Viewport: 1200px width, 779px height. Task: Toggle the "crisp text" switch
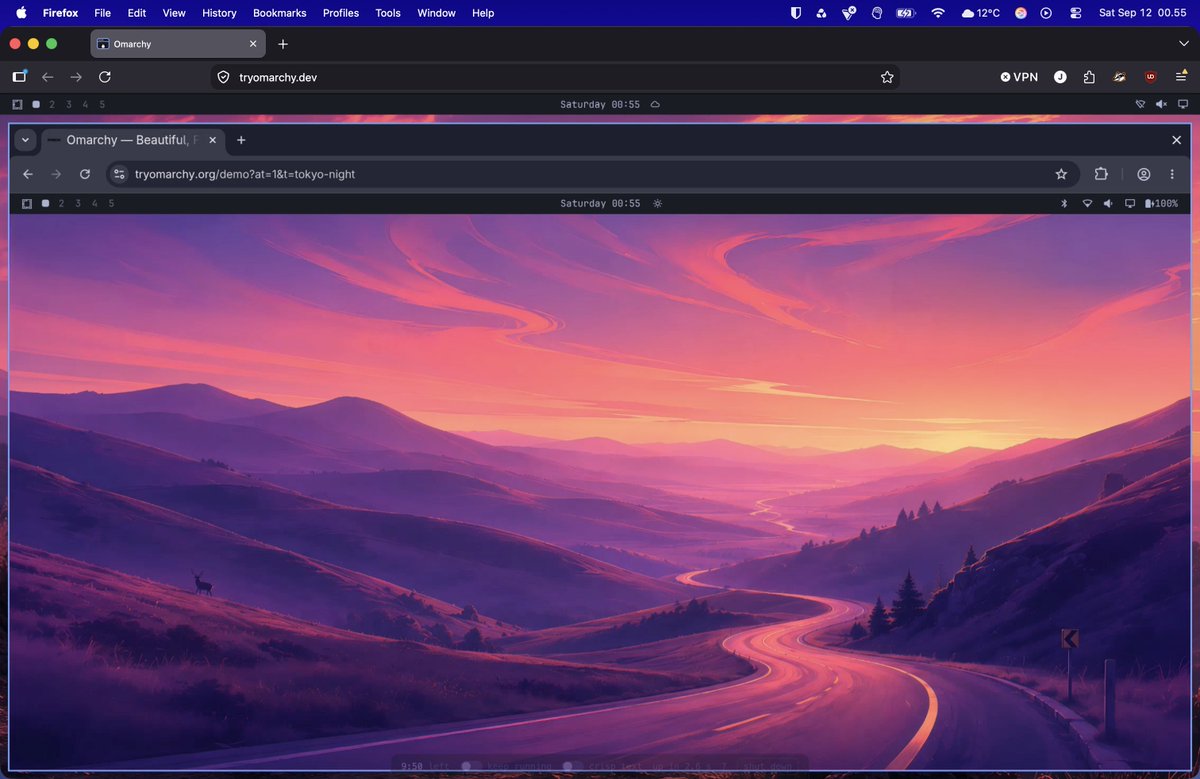point(573,766)
